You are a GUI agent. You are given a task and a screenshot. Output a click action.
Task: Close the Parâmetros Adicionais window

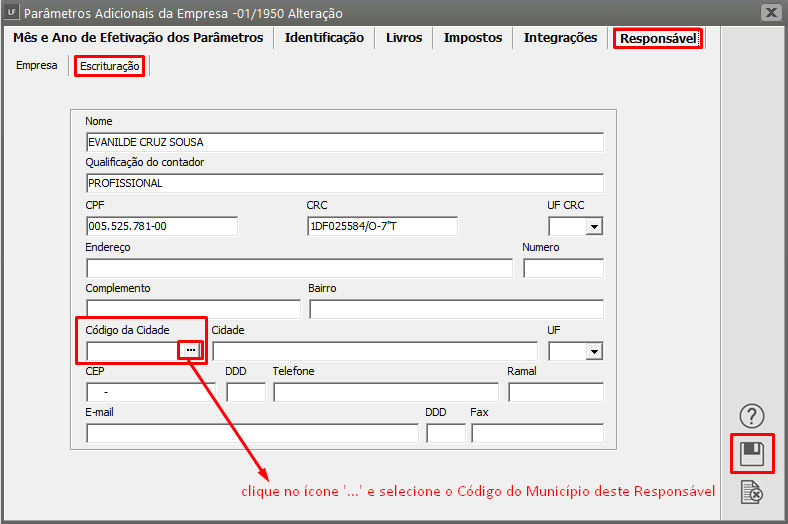[770, 13]
